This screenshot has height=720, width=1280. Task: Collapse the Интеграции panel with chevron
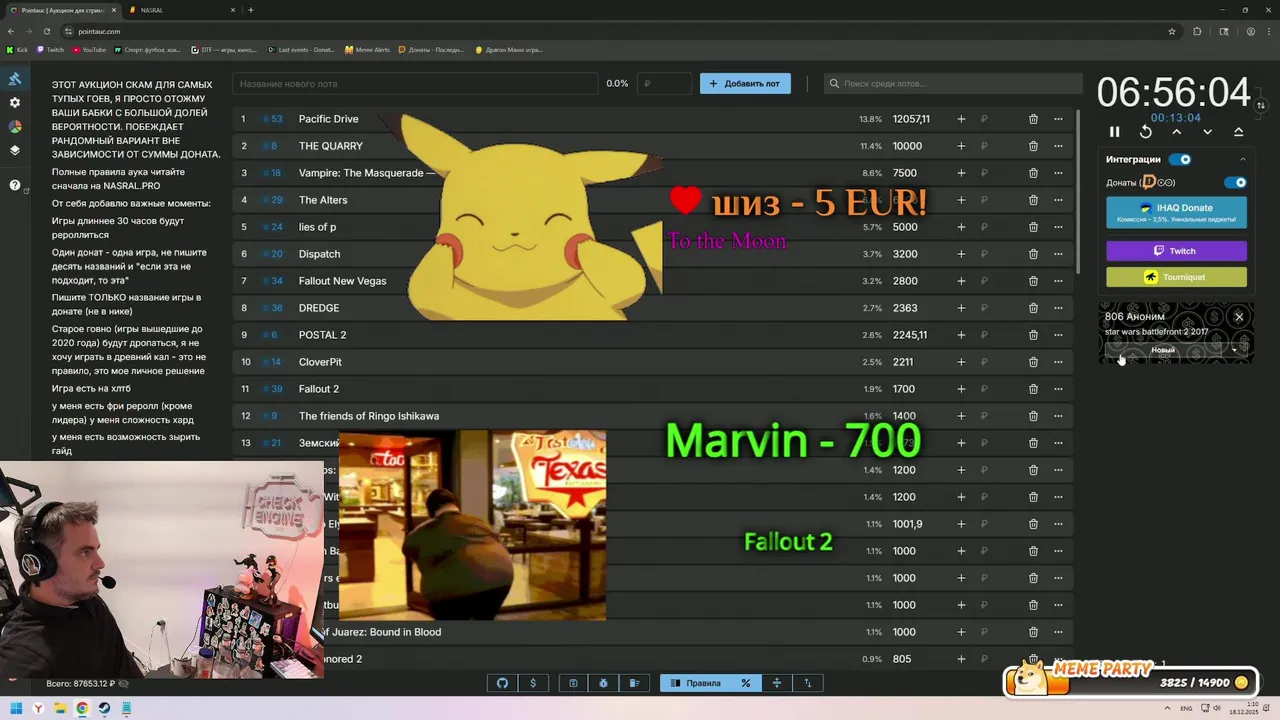pyautogui.click(x=1243, y=159)
